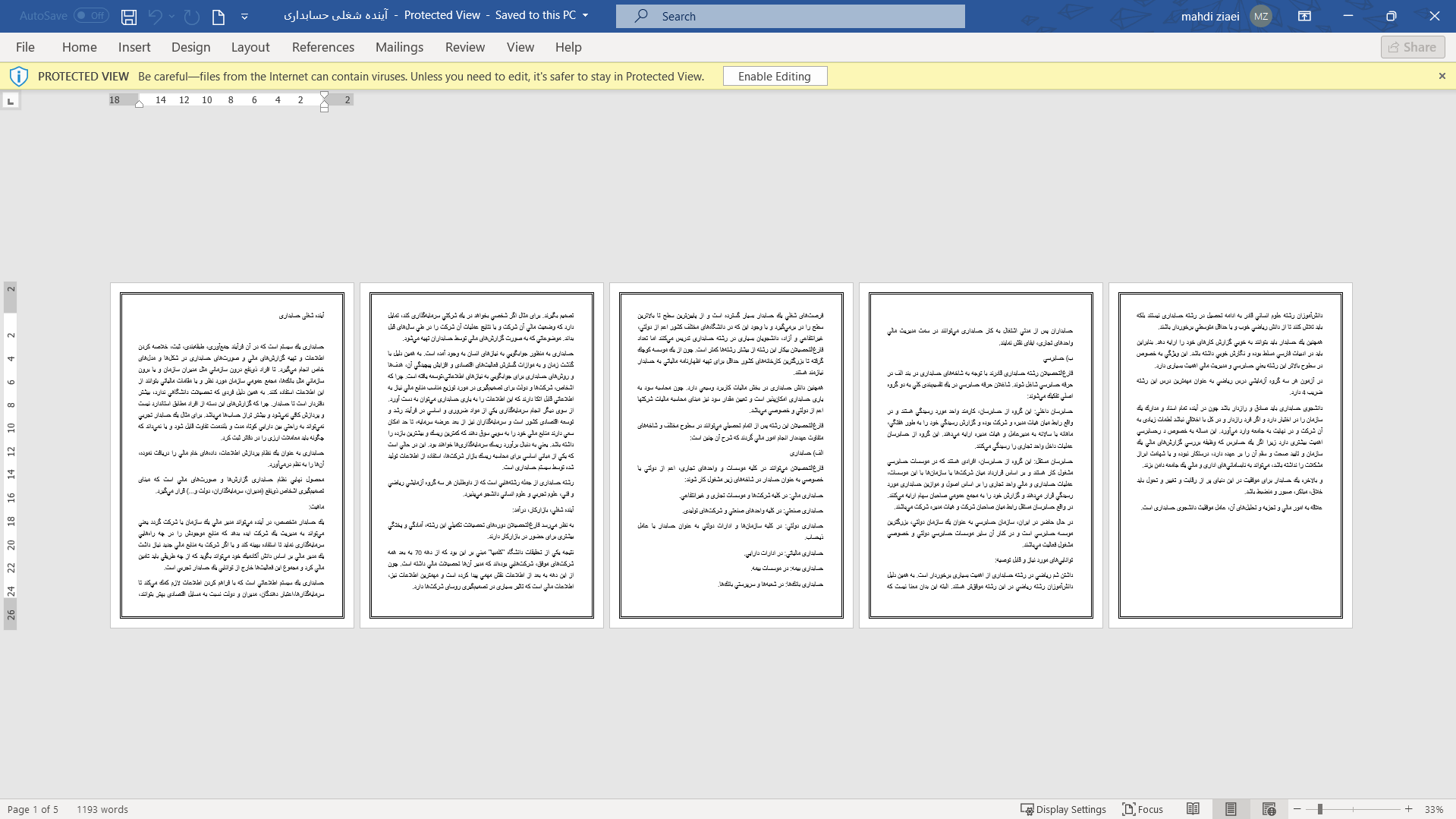Click the Protected View shield icon
This screenshot has height=819, width=1456.
tap(19, 76)
